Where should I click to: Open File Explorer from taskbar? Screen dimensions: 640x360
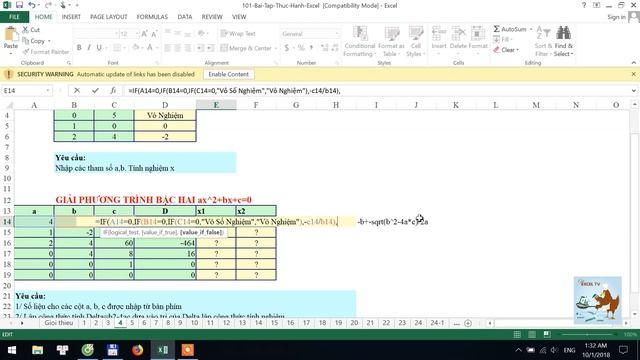coord(38,350)
